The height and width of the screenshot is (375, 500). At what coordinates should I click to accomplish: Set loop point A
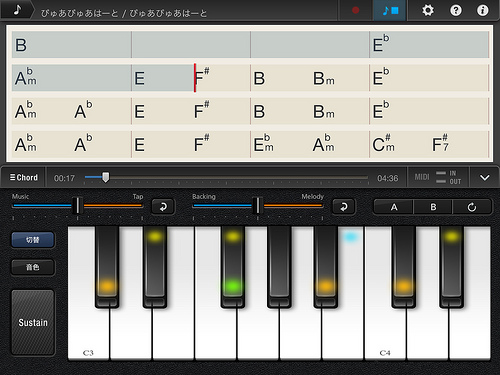[394, 207]
